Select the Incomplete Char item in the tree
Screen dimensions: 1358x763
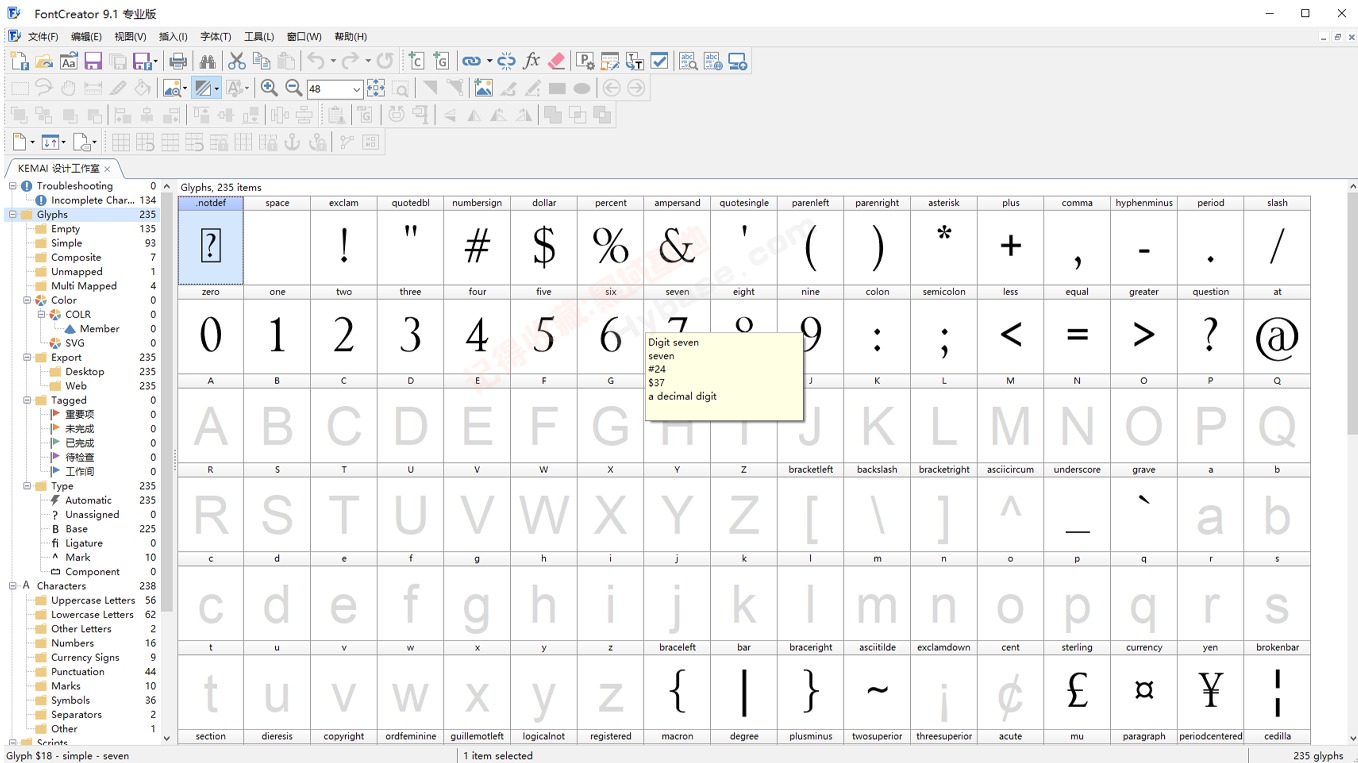(x=95, y=199)
